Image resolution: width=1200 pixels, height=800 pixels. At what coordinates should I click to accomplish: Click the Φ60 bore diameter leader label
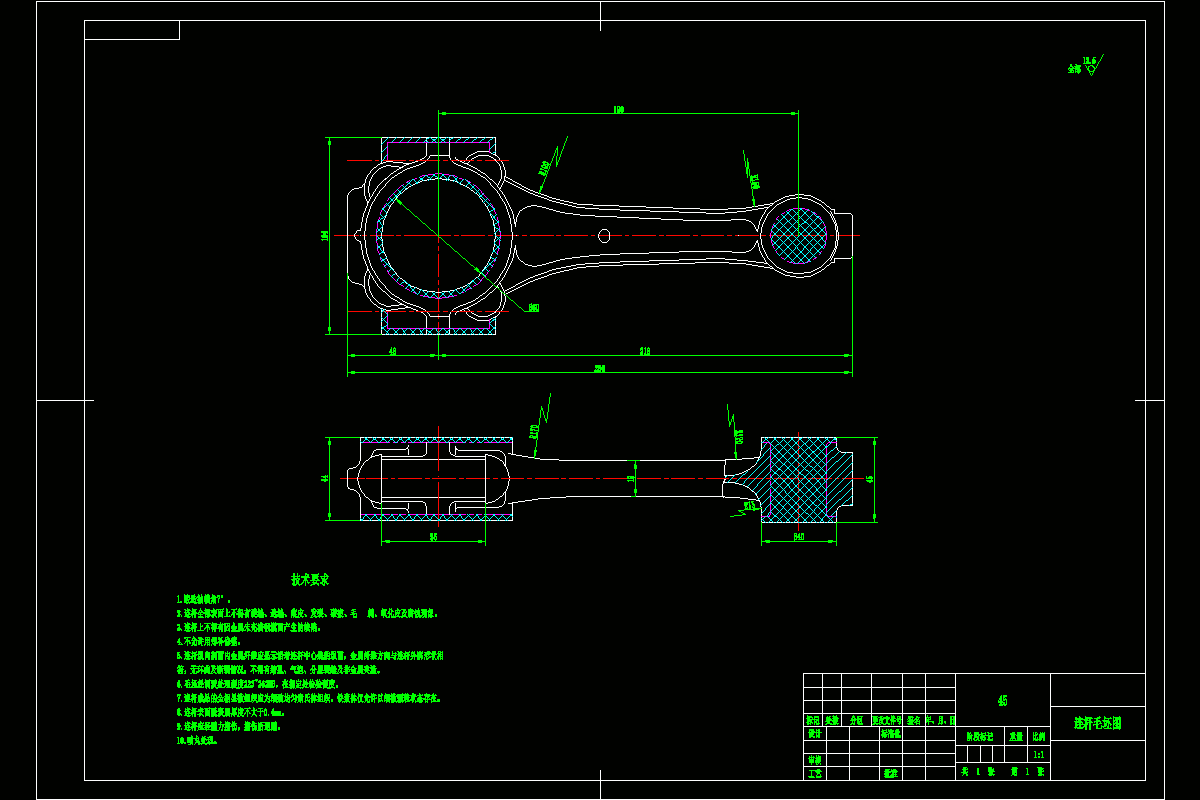click(x=534, y=308)
